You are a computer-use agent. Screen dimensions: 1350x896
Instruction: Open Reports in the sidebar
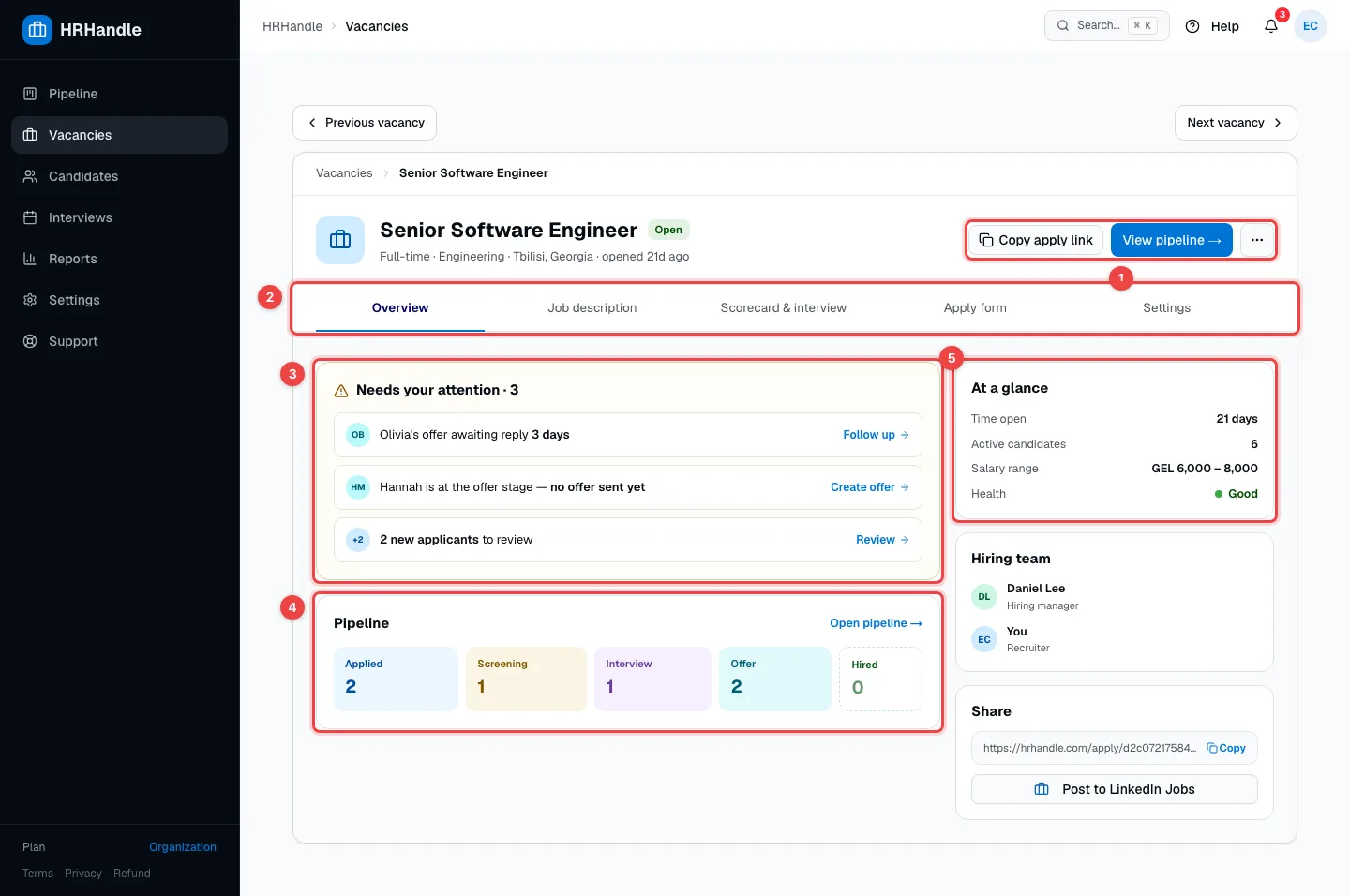119,259
